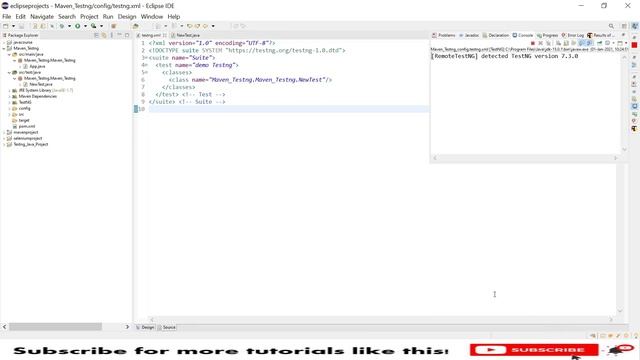The width and height of the screenshot is (640, 360).
Task: Open the Run menu
Action: (x=108, y=17)
